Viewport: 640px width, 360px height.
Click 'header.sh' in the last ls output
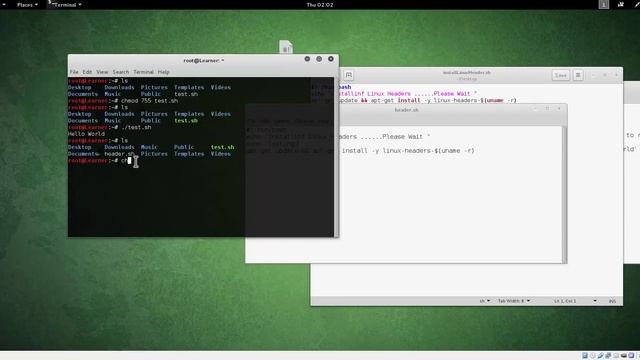click(x=119, y=154)
